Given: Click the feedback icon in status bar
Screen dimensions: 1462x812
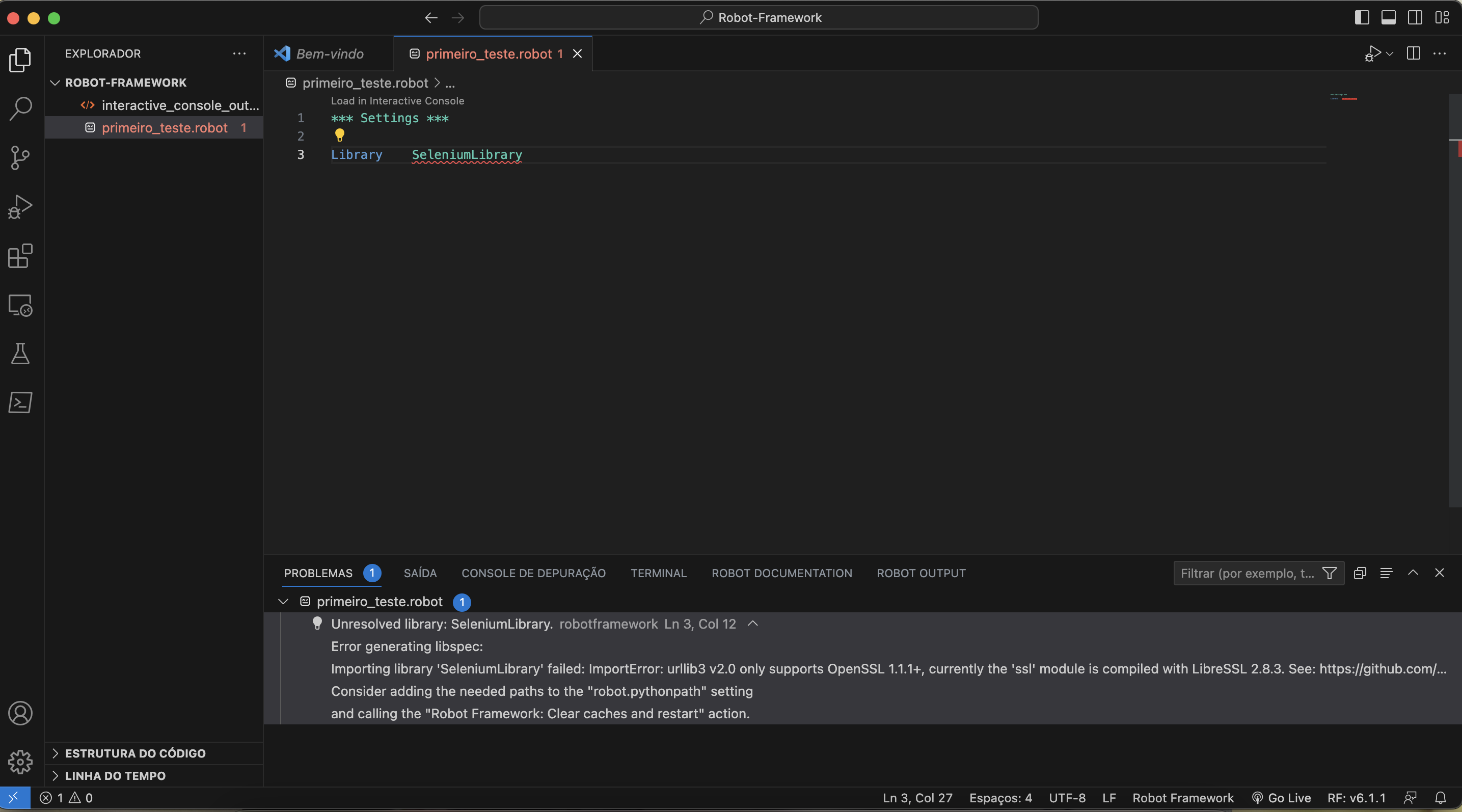Looking at the screenshot, I should click(x=1410, y=798).
